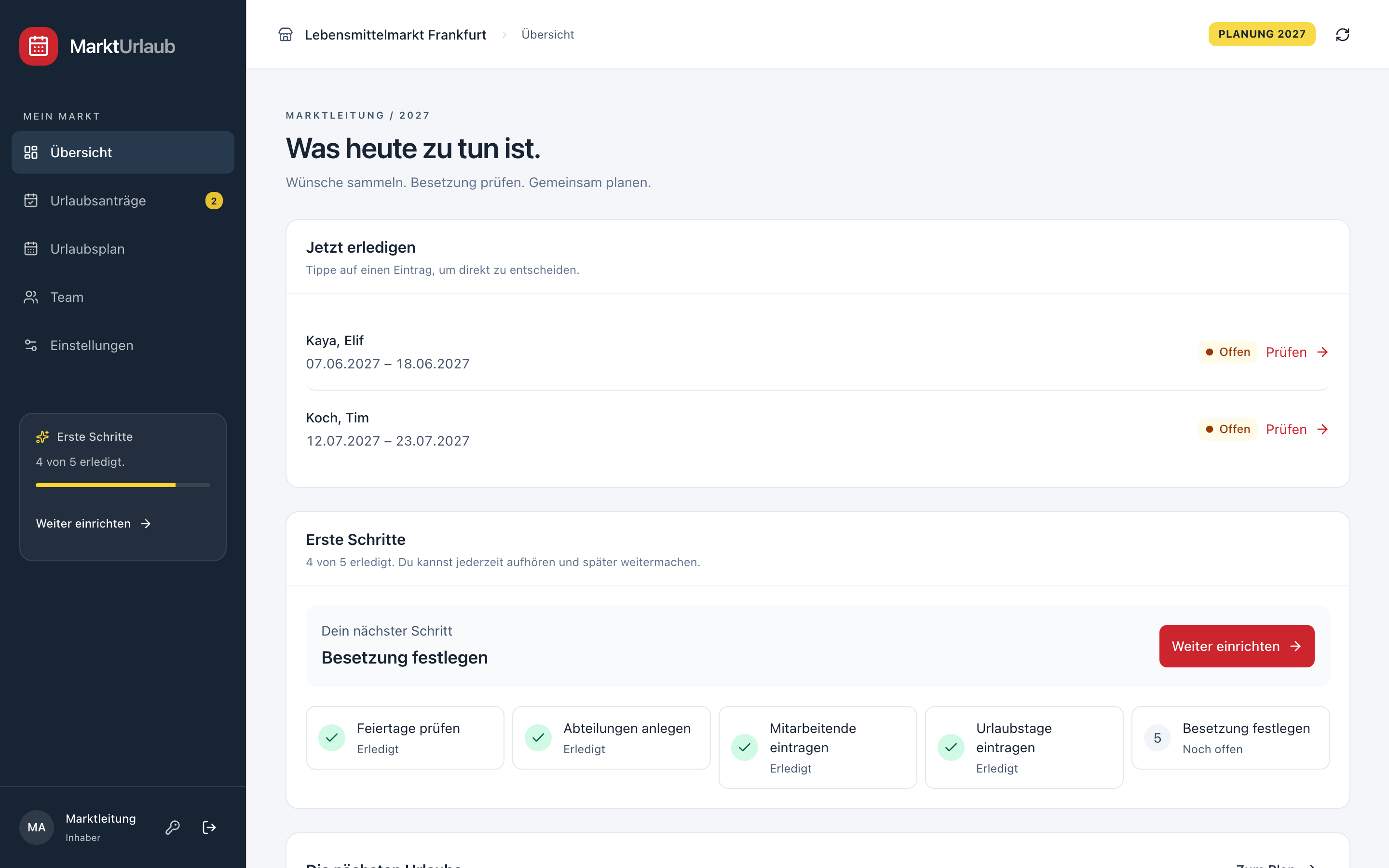Click the Marktleitung user name
This screenshot has height=868, width=1389.
coord(101,818)
